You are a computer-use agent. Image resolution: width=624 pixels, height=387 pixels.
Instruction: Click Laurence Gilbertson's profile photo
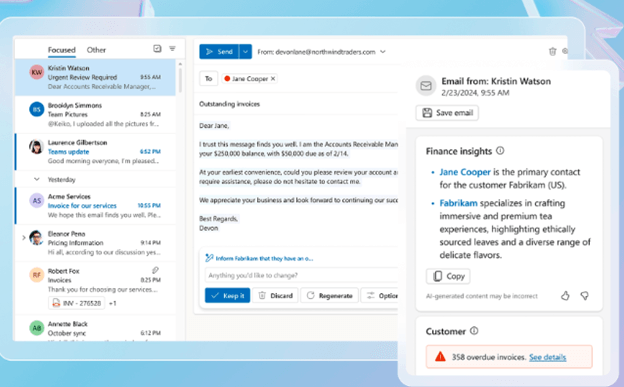(x=36, y=147)
